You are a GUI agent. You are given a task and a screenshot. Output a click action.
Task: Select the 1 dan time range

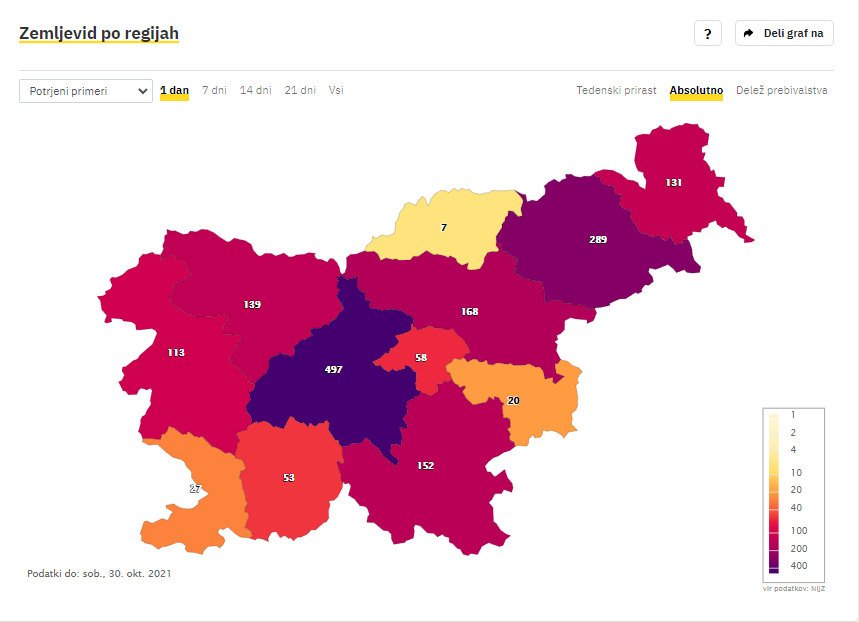pos(174,90)
